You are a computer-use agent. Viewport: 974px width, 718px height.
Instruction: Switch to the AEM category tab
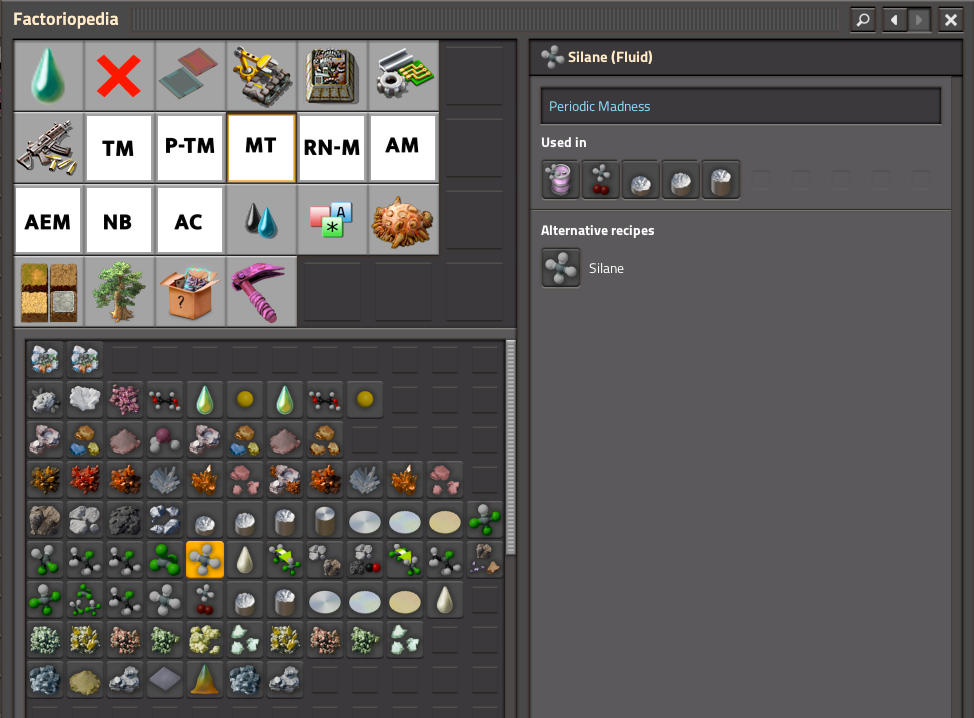48,220
